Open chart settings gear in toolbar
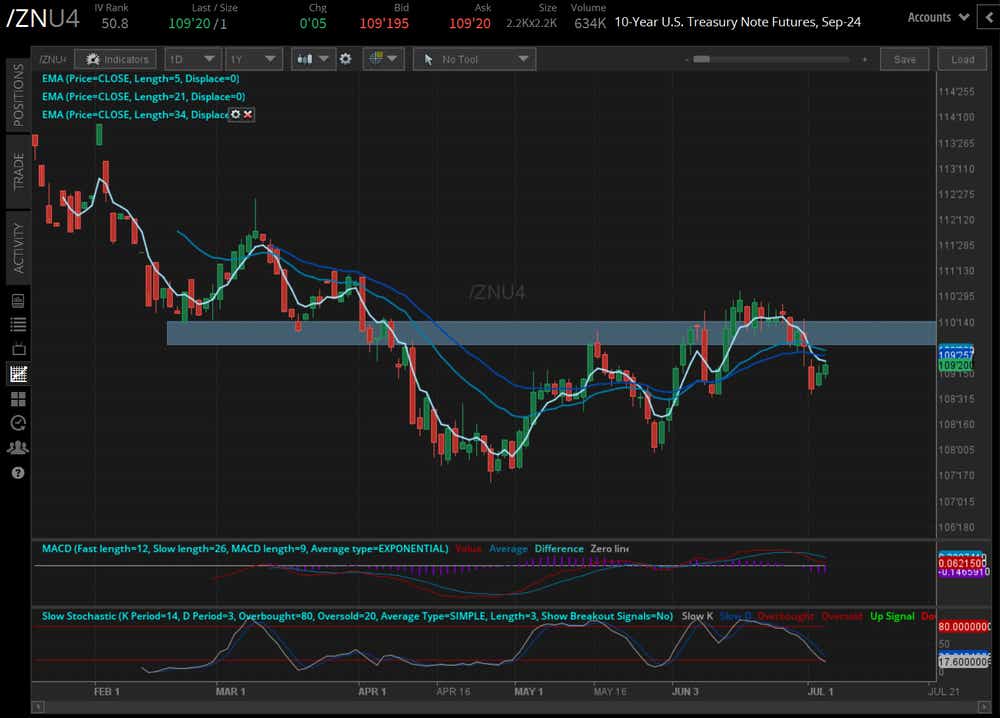The image size is (1000, 718). point(346,59)
